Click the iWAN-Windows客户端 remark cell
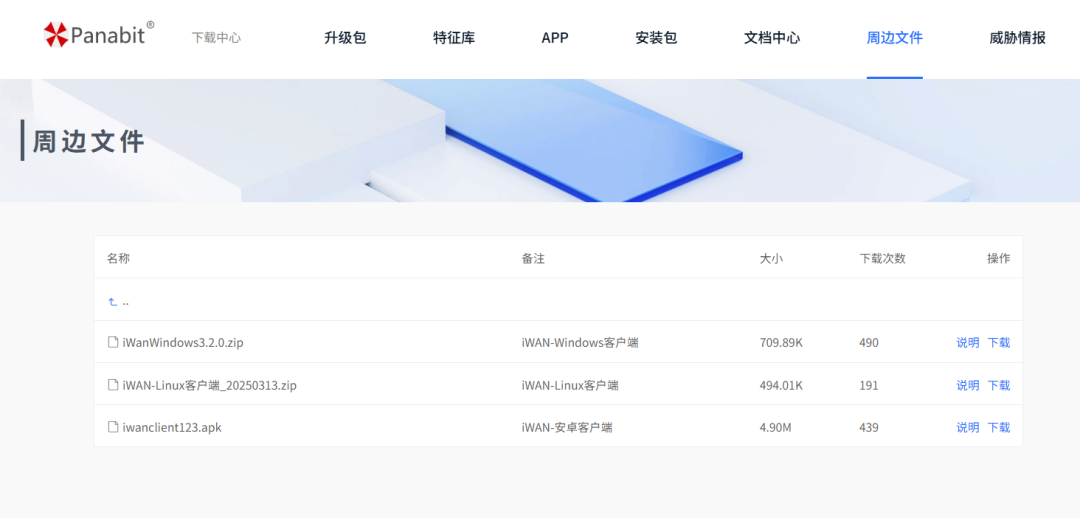The height and width of the screenshot is (518, 1080). coord(580,342)
